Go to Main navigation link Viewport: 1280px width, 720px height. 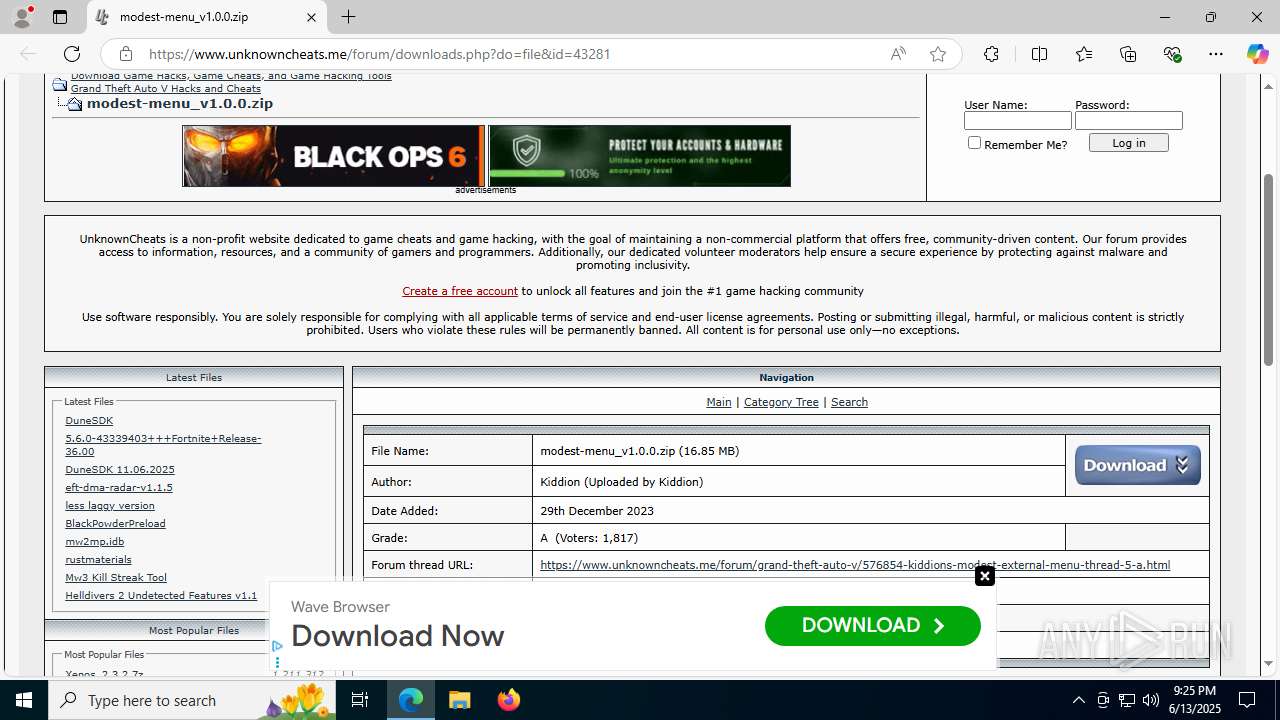click(x=718, y=402)
